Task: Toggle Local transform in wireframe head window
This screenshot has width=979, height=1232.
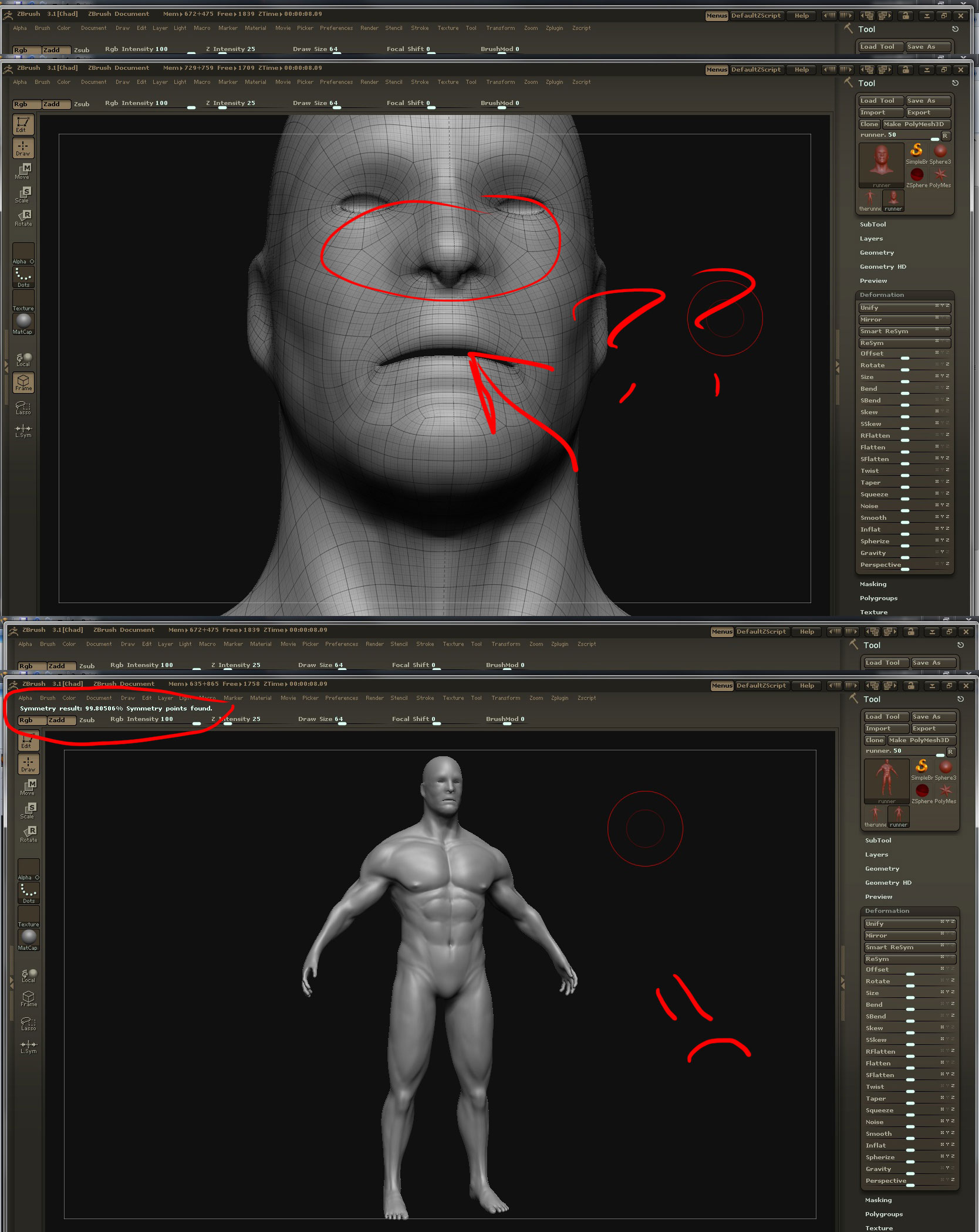Action: 23,359
